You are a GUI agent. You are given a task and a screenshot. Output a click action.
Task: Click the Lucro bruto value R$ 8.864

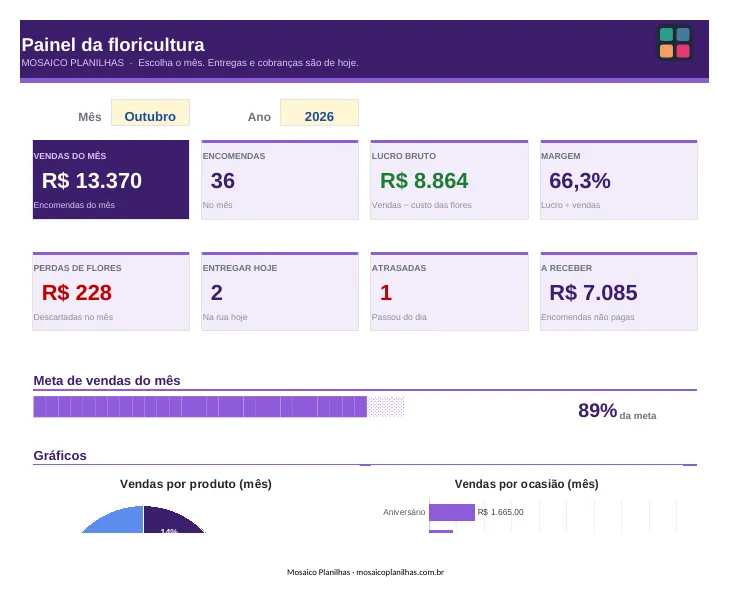pos(424,181)
